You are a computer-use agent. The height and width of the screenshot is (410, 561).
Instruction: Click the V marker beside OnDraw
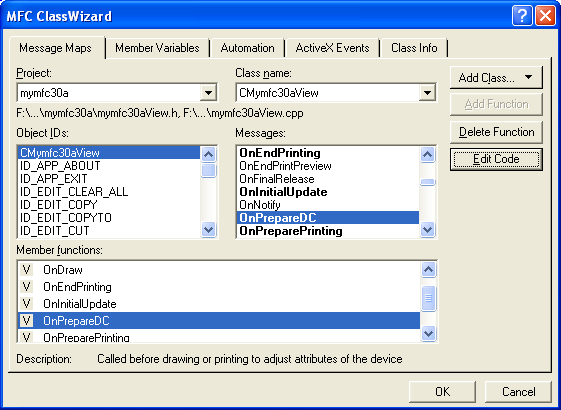[26, 269]
